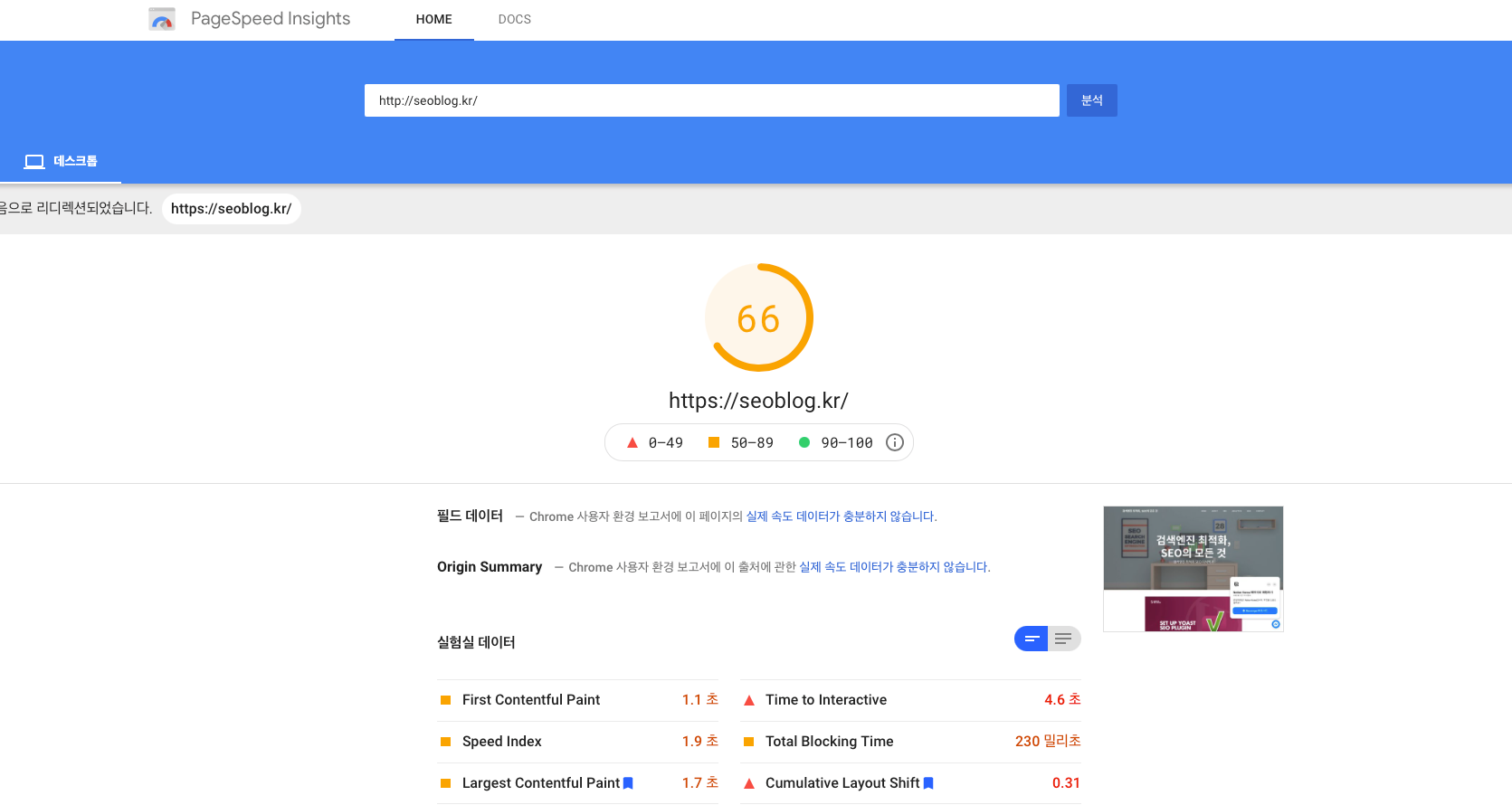Click the 실험실 데이터 section heading

pyautogui.click(x=476, y=642)
